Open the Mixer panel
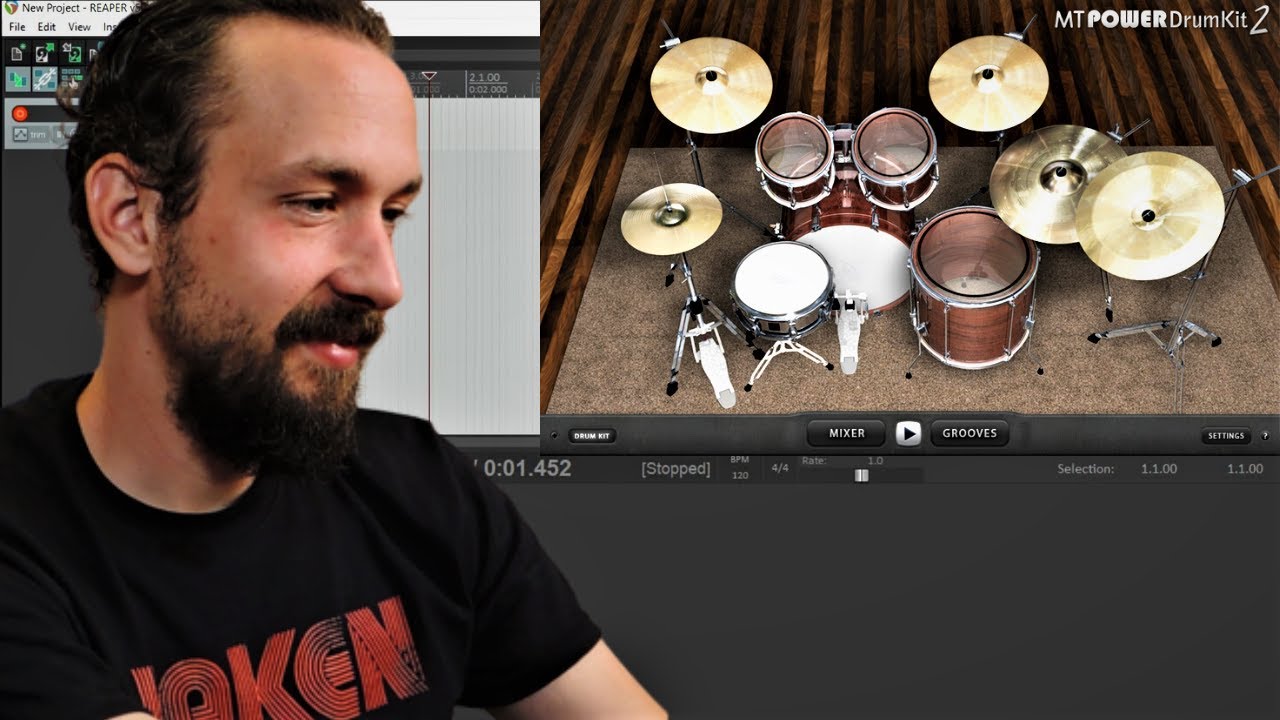1280x720 pixels. point(847,433)
